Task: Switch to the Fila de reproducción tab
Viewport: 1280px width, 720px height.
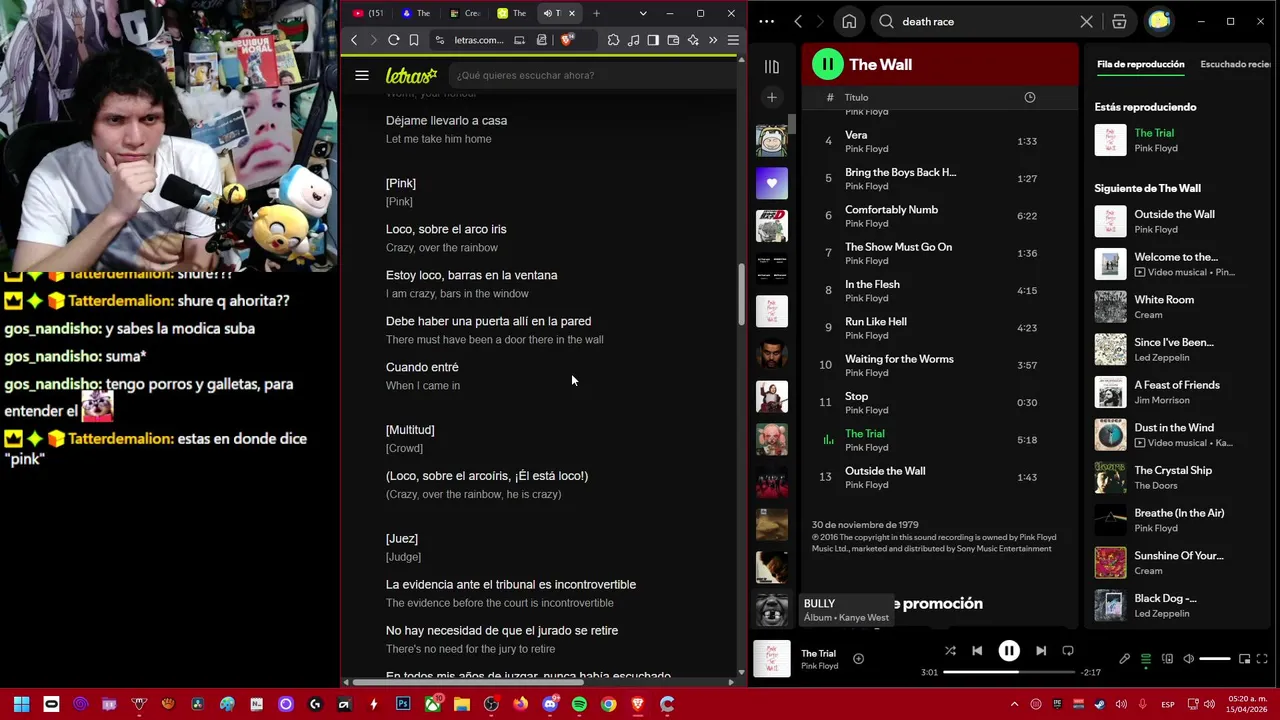Action: [x=1140, y=64]
